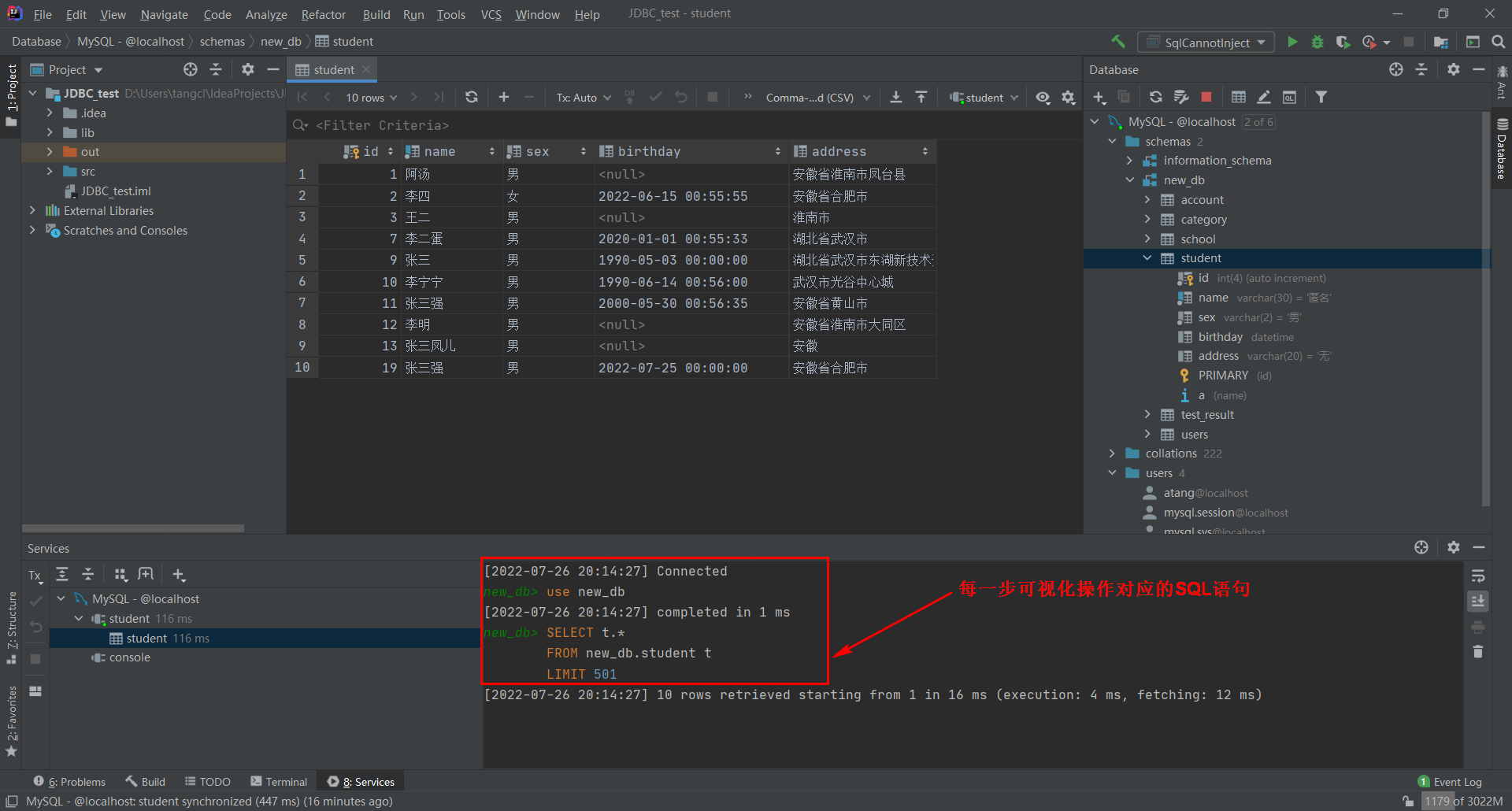
Task: Open the Navigate menu
Action: 164,14
